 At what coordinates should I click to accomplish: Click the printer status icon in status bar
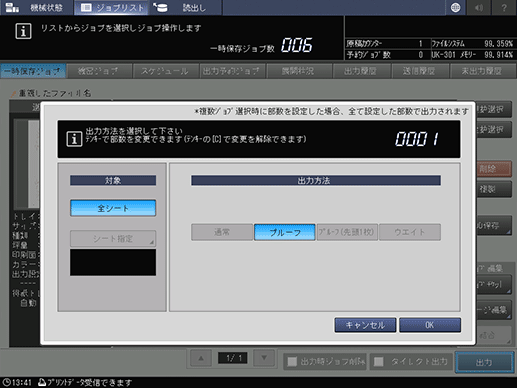42,382
